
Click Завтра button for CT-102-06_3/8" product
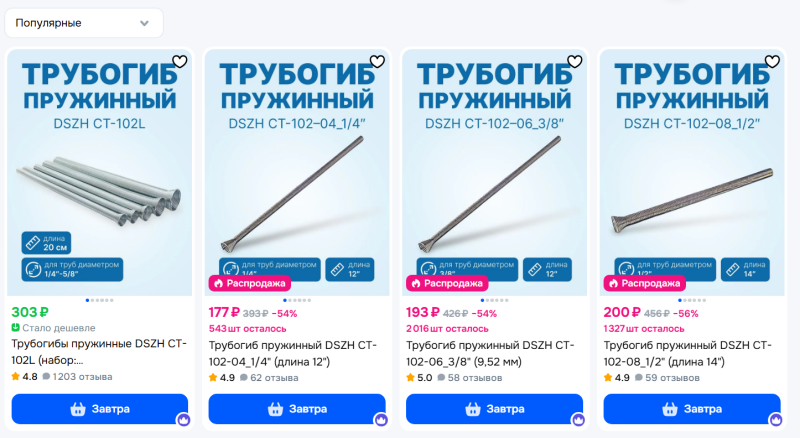(494, 409)
